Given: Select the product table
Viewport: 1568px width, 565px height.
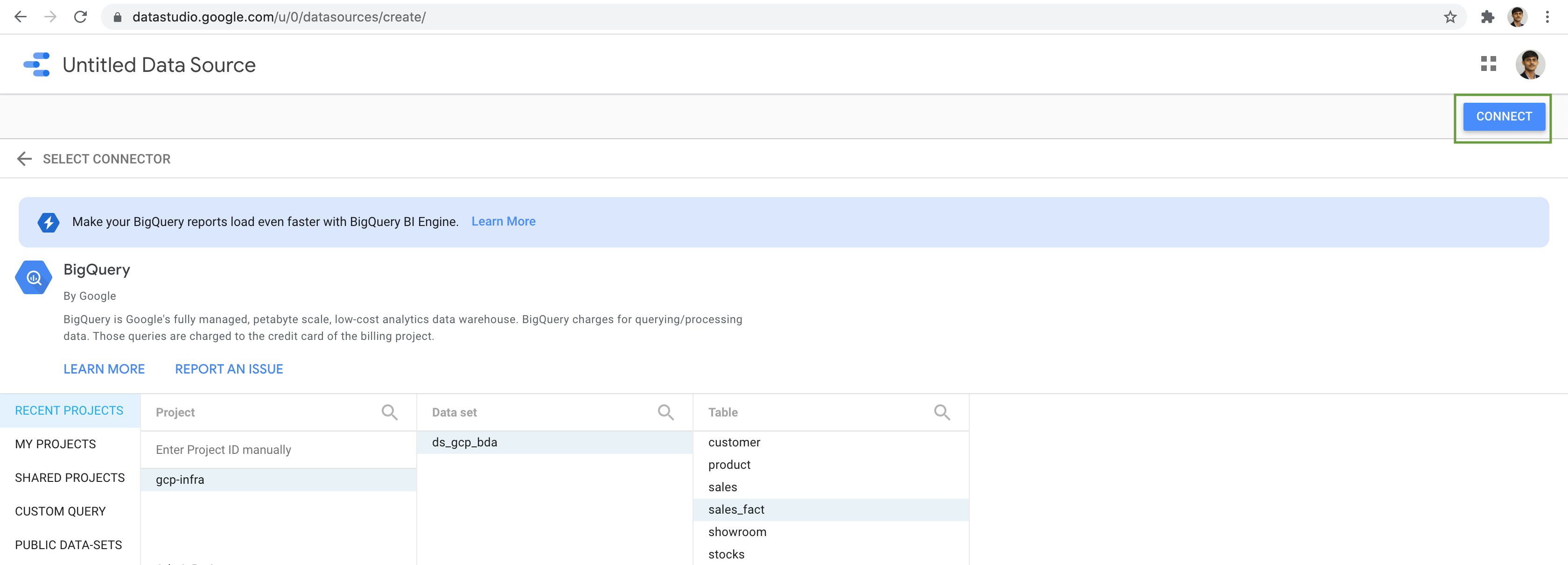Looking at the screenshot, I should click(831, 465).
